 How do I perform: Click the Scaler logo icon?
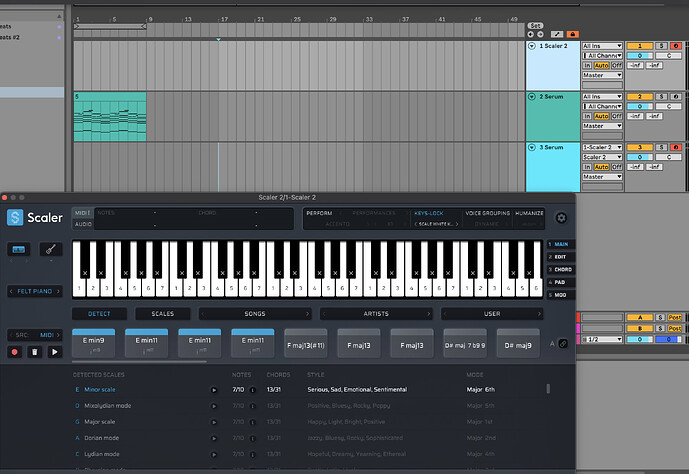click(15, 217)
